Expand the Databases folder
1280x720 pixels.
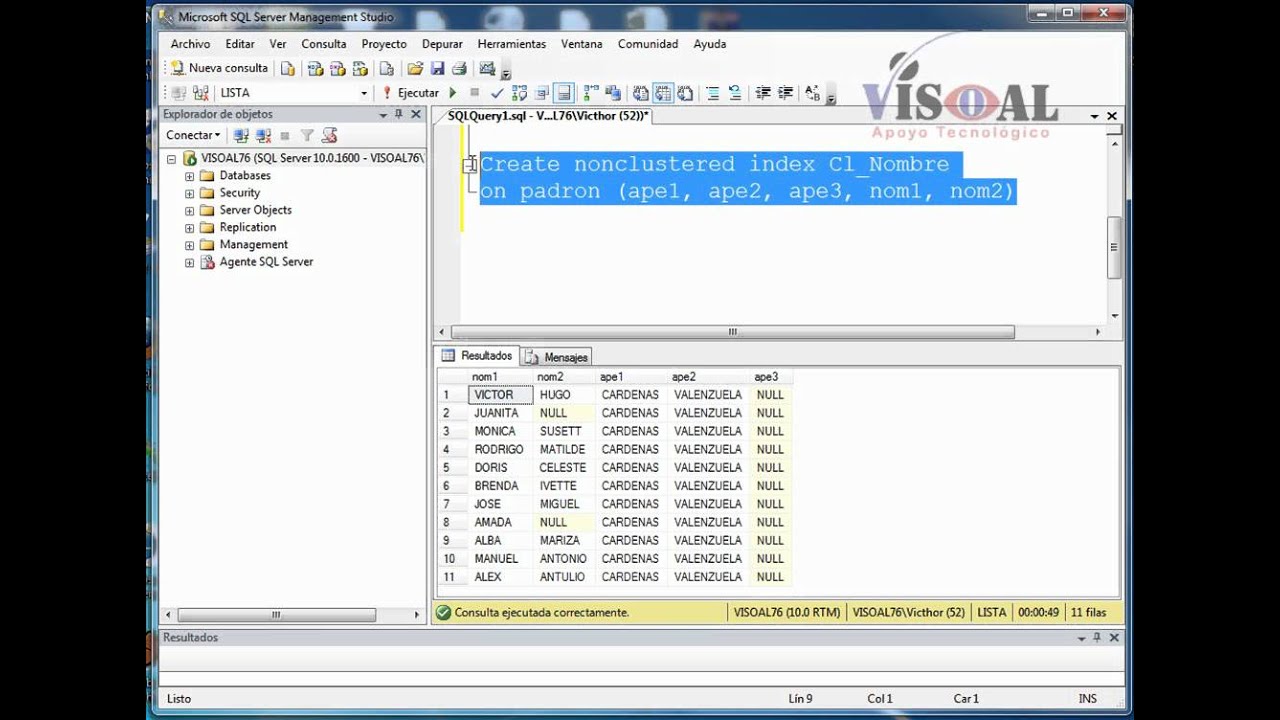point(189,176)
